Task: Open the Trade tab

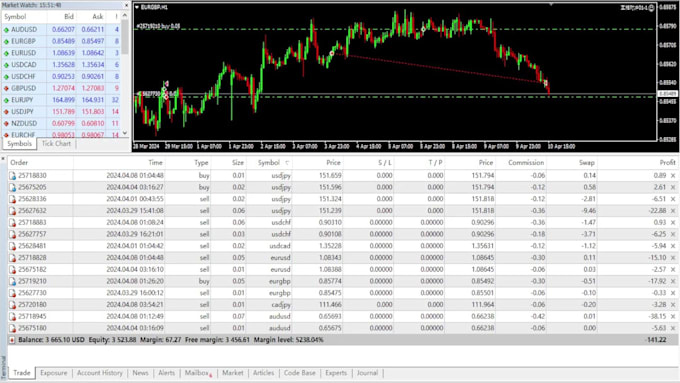Action: coord(22,373)
